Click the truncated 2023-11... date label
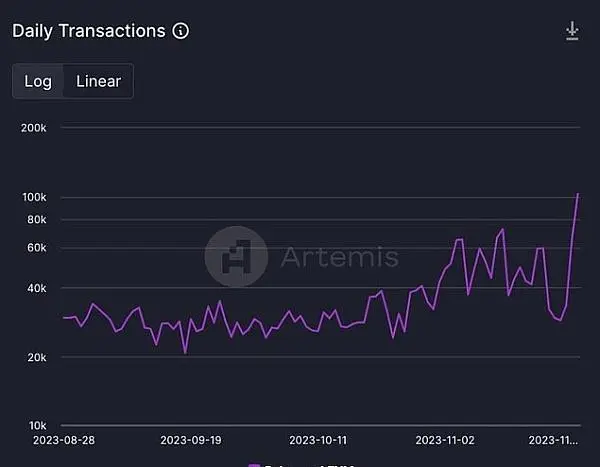This screenshot has height=467, width=600. click(553, 440)
